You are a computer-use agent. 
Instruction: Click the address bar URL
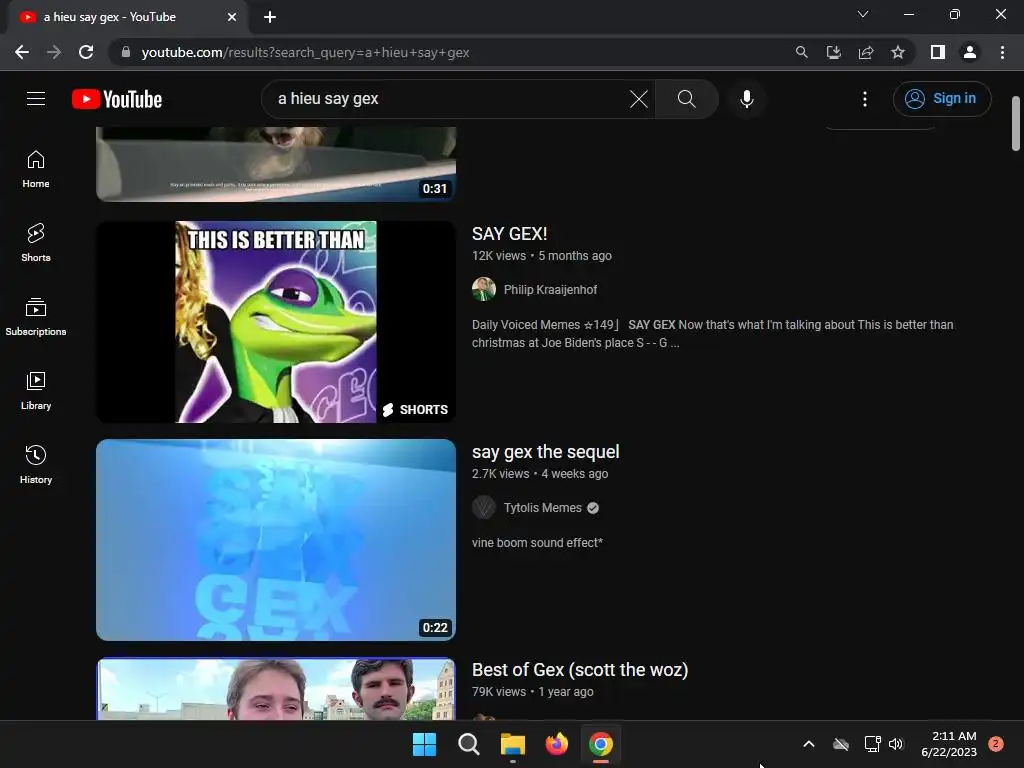point(305,52)
